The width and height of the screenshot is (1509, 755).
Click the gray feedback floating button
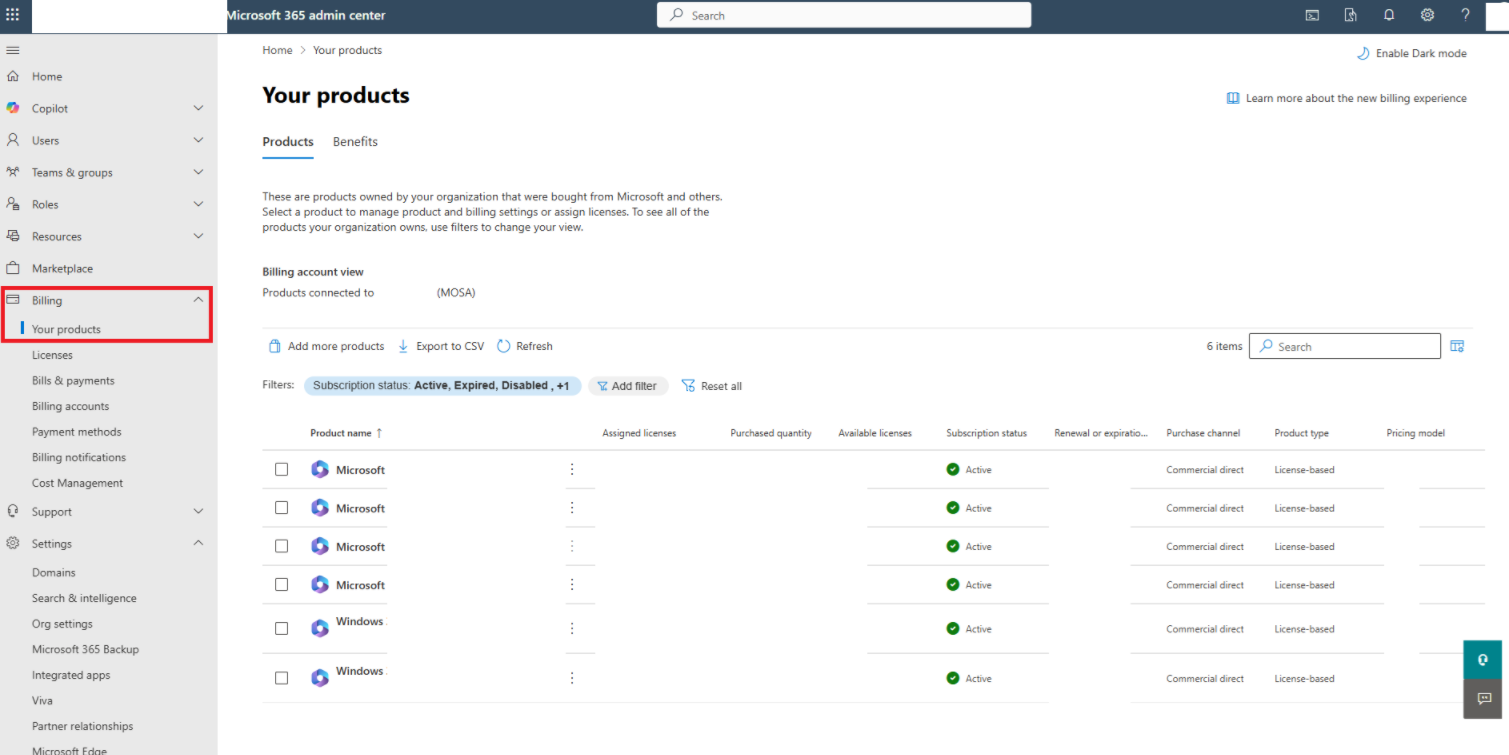pyautogui.click(x=1483, y=698)
